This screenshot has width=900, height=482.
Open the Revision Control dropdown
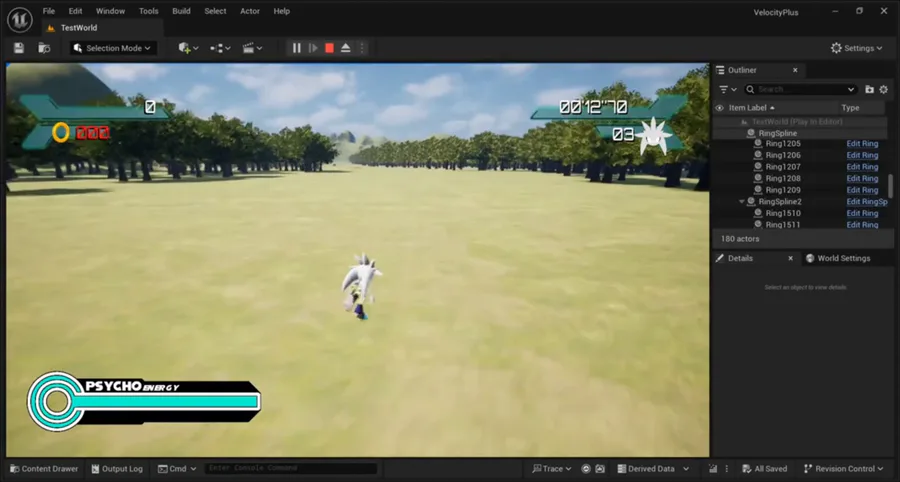click(x=843, y=469)
